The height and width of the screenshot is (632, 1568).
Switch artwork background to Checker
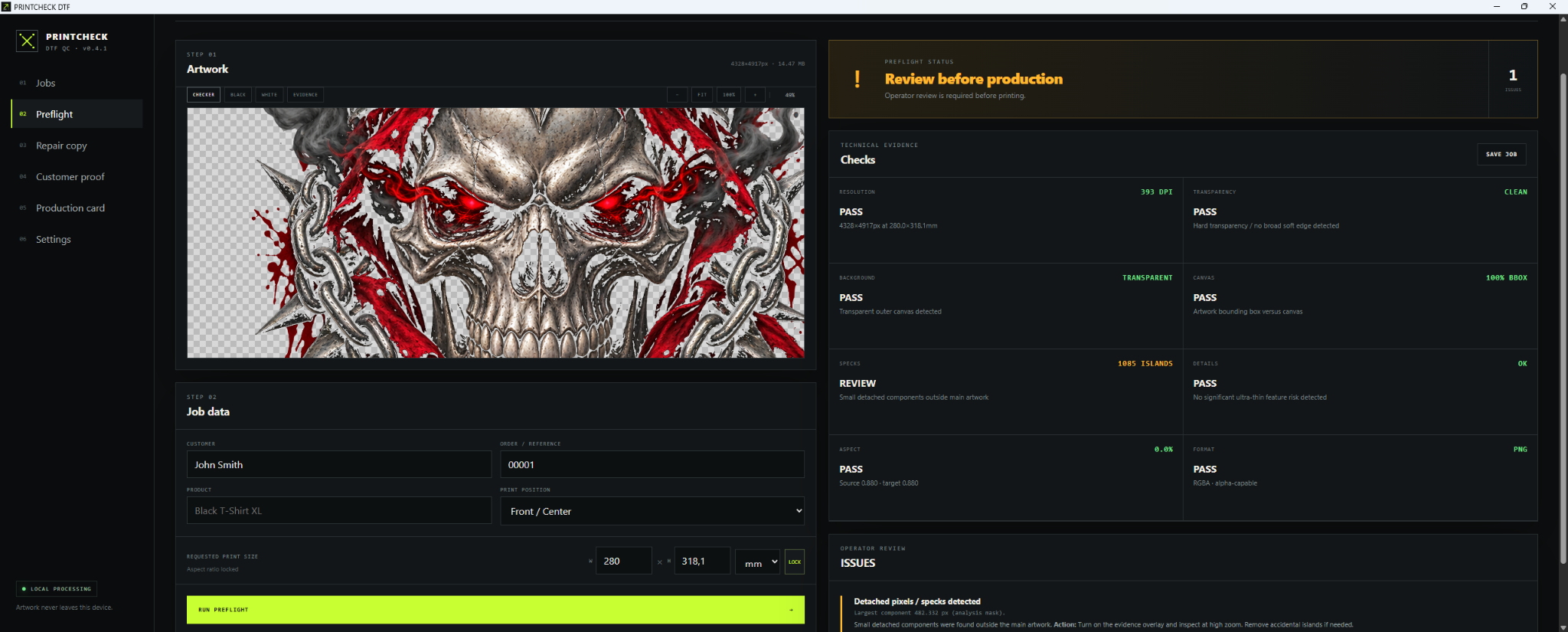coord(204,95)
